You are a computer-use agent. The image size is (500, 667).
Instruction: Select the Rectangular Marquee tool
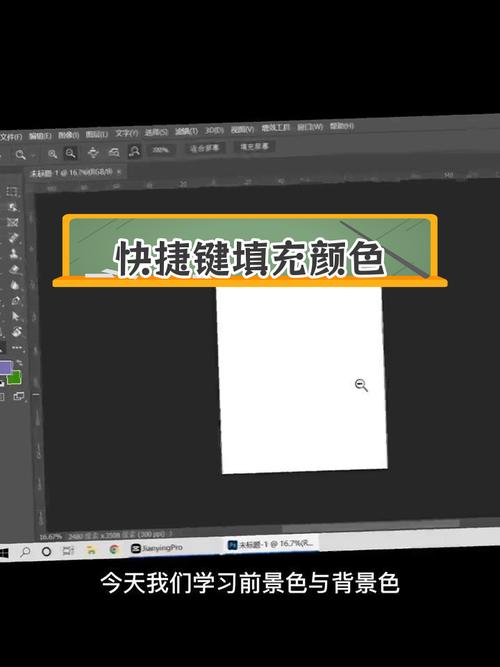click(12, 191)
